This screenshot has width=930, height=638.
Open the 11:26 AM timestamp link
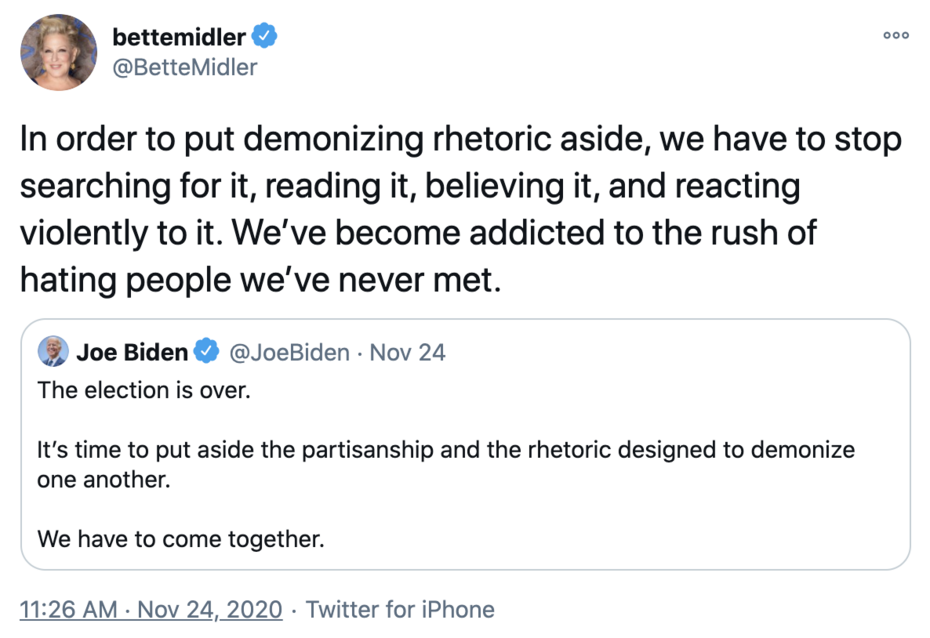click(x=65, y=609)
